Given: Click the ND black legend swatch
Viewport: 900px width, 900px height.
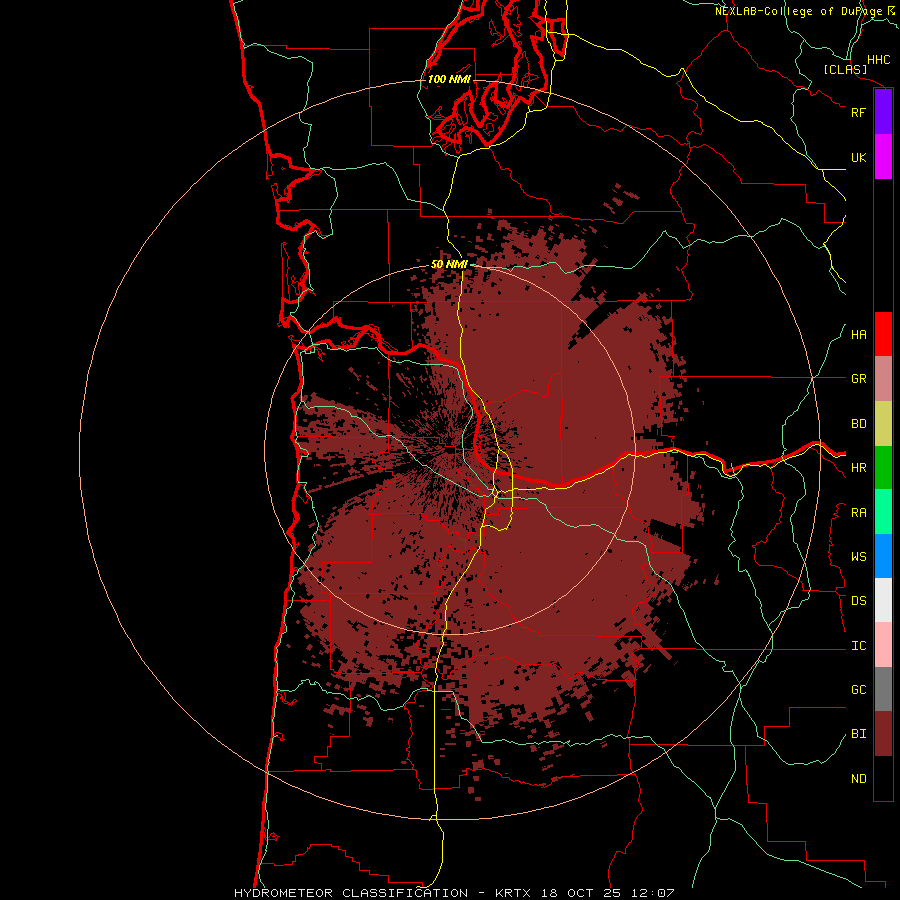Looking at the screenshot, I should tap(883, 778).
